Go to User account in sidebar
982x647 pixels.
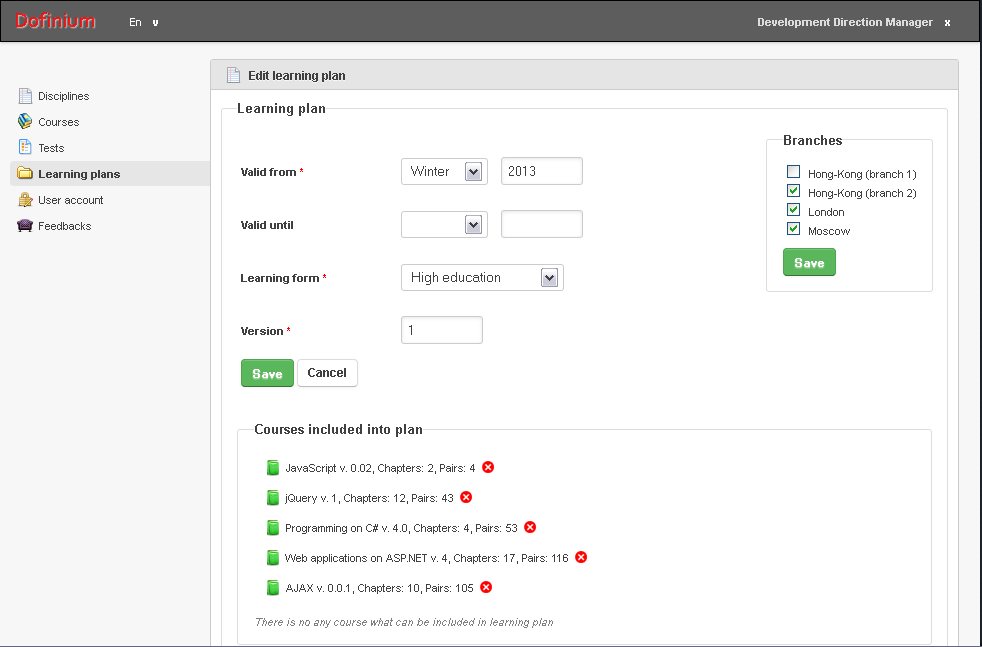pyautogui.click(x=71, y=200)
